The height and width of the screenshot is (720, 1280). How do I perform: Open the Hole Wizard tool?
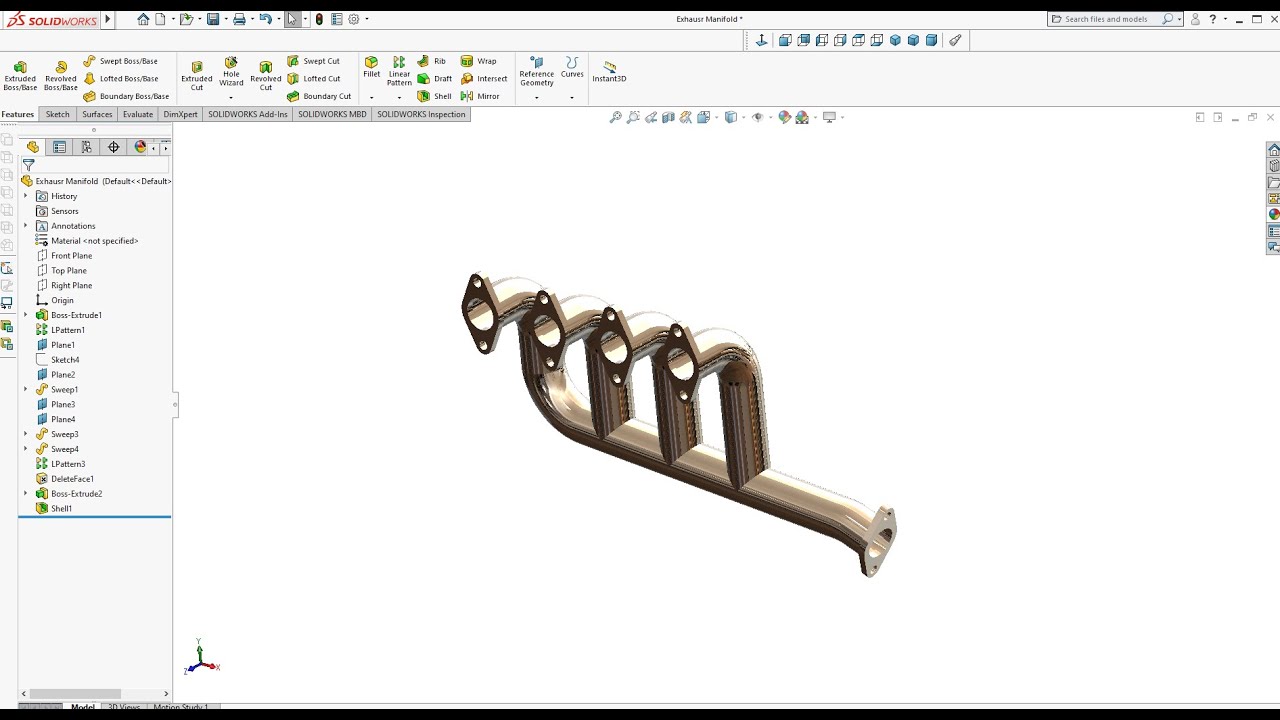coord(231,72)
